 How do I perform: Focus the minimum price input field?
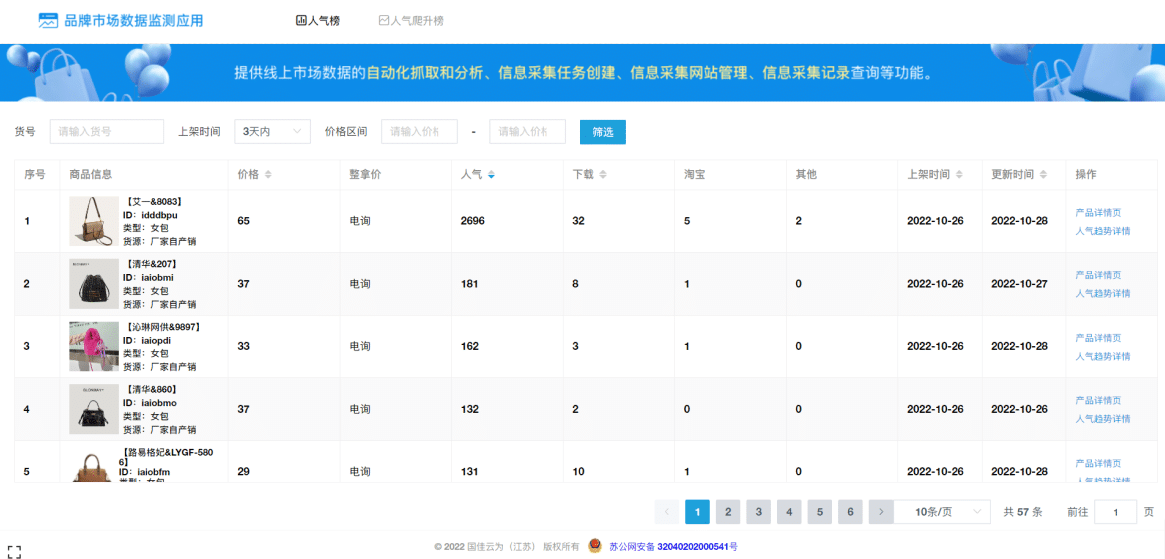(x=419, y=132)
